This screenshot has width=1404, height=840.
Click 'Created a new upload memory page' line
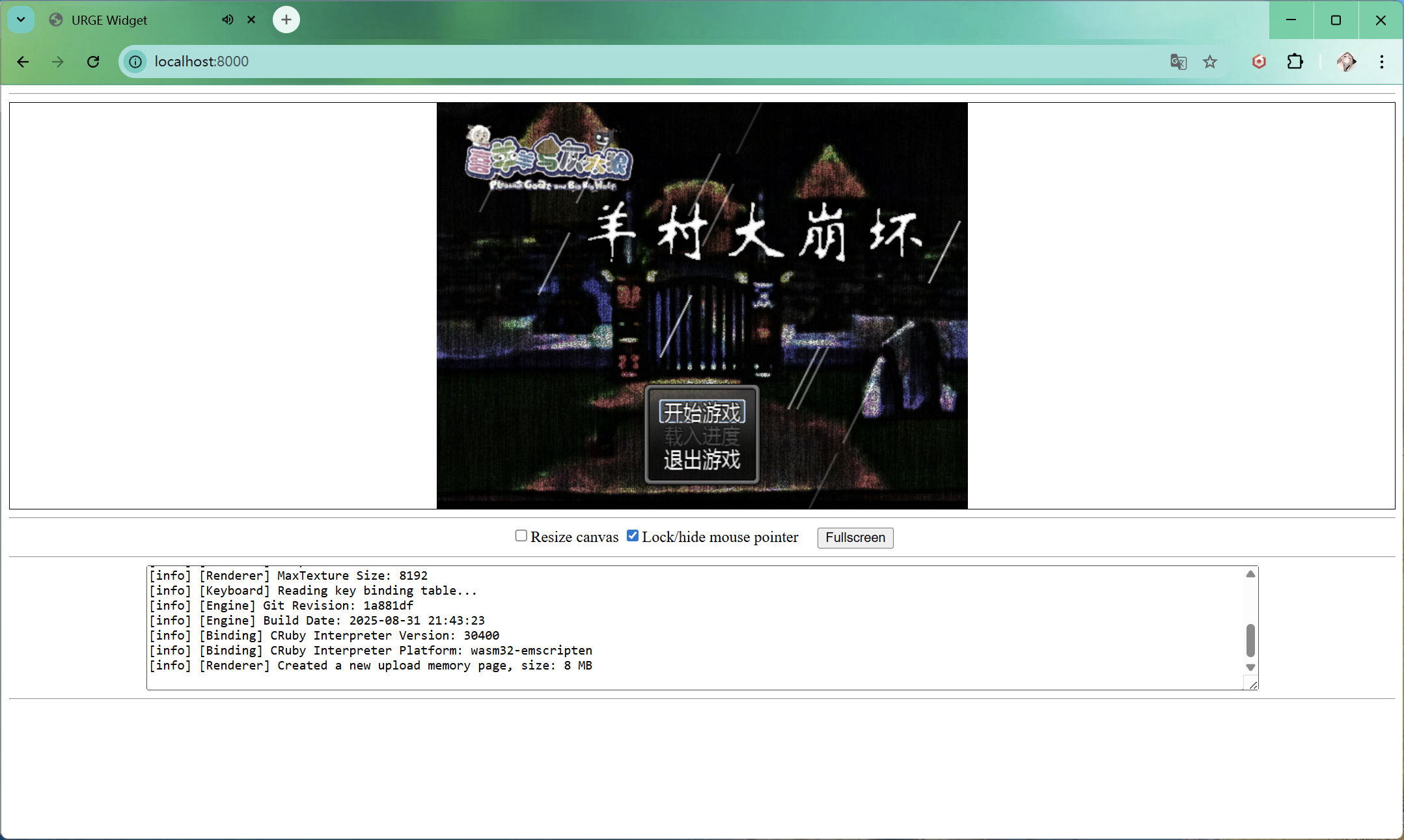(x=370, y=666)
